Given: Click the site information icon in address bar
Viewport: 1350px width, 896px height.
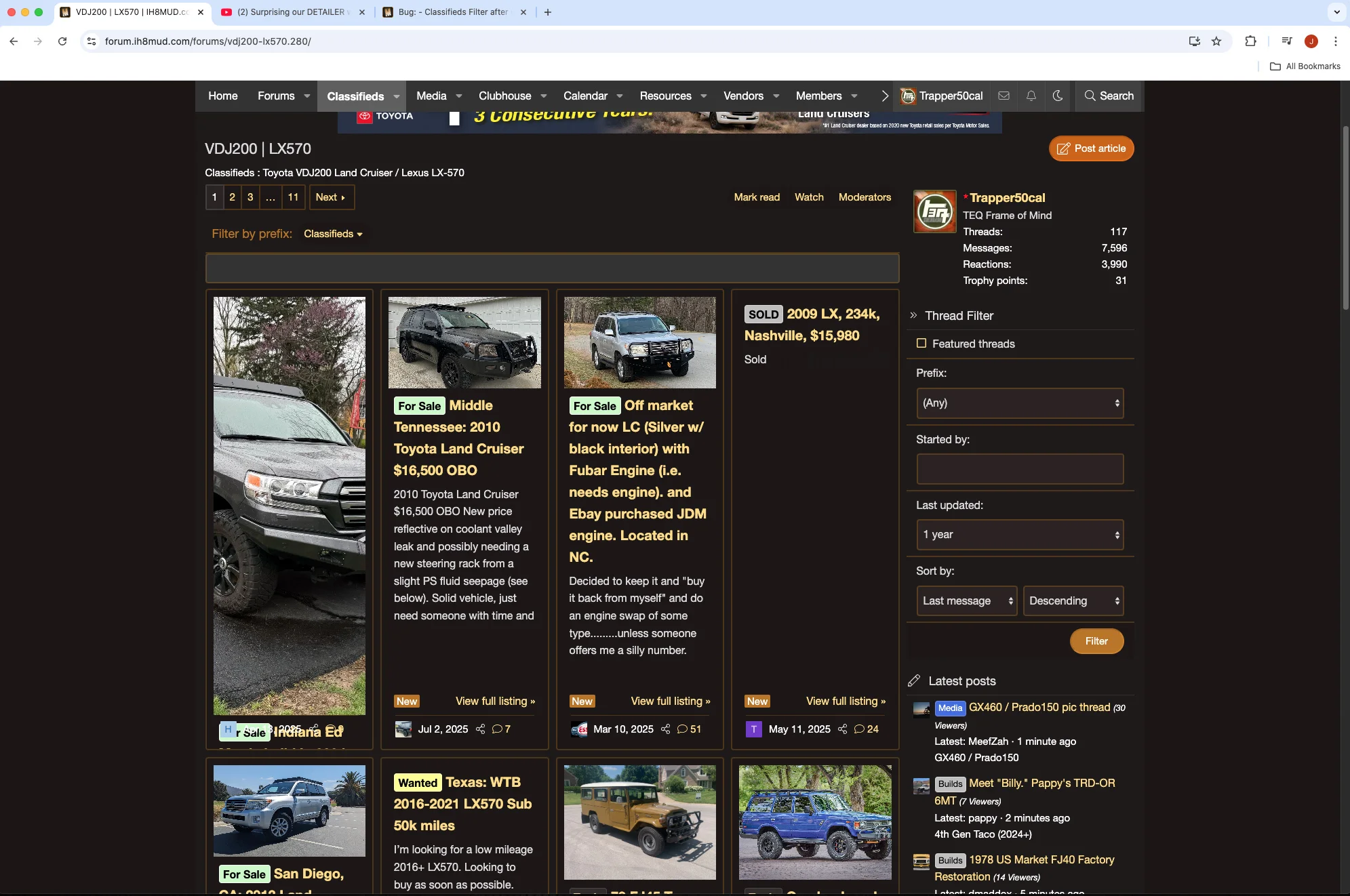Looking at the screenshot, I should [92, 41].
